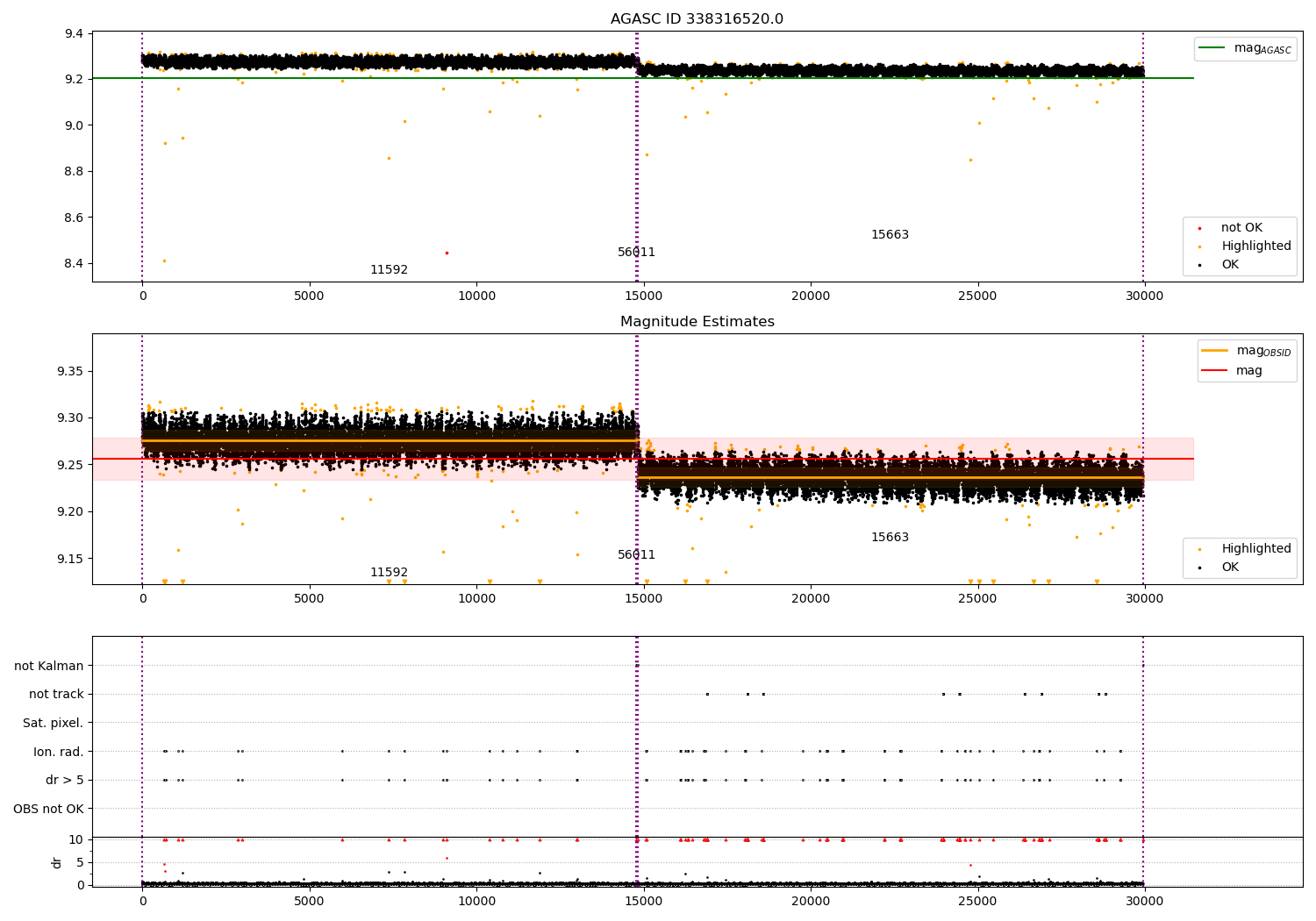1316x921 pixels.
Task: Select 'Highlighted' legend entry in top plot
Action: 1245,246
